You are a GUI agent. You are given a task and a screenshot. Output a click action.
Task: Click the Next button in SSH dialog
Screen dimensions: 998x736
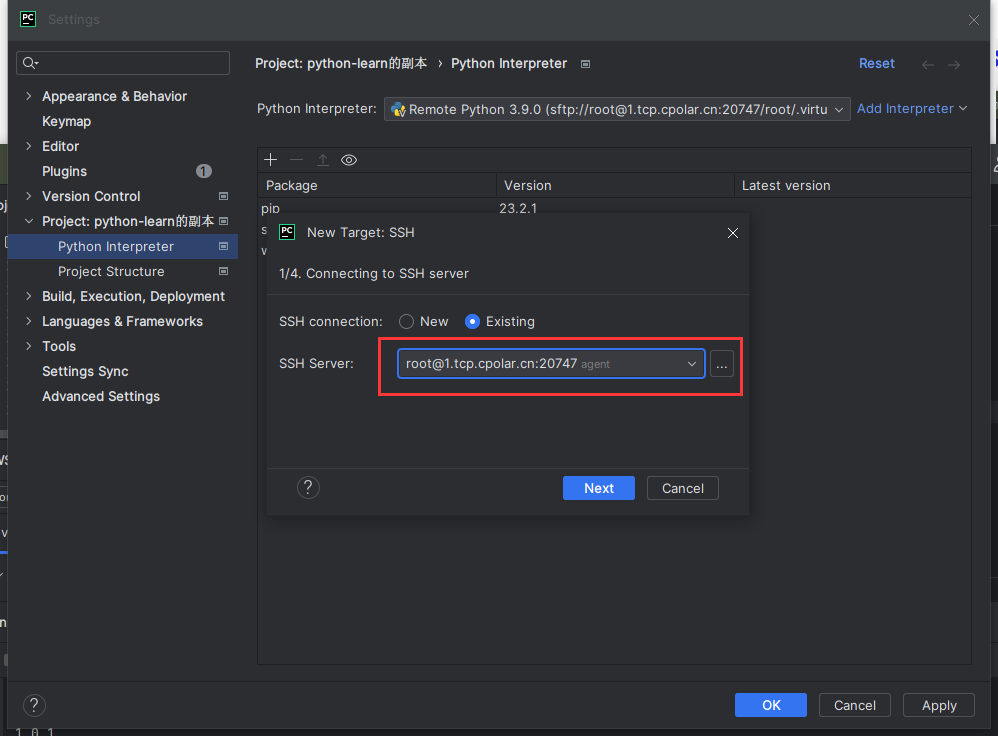(x=598, y=488)
